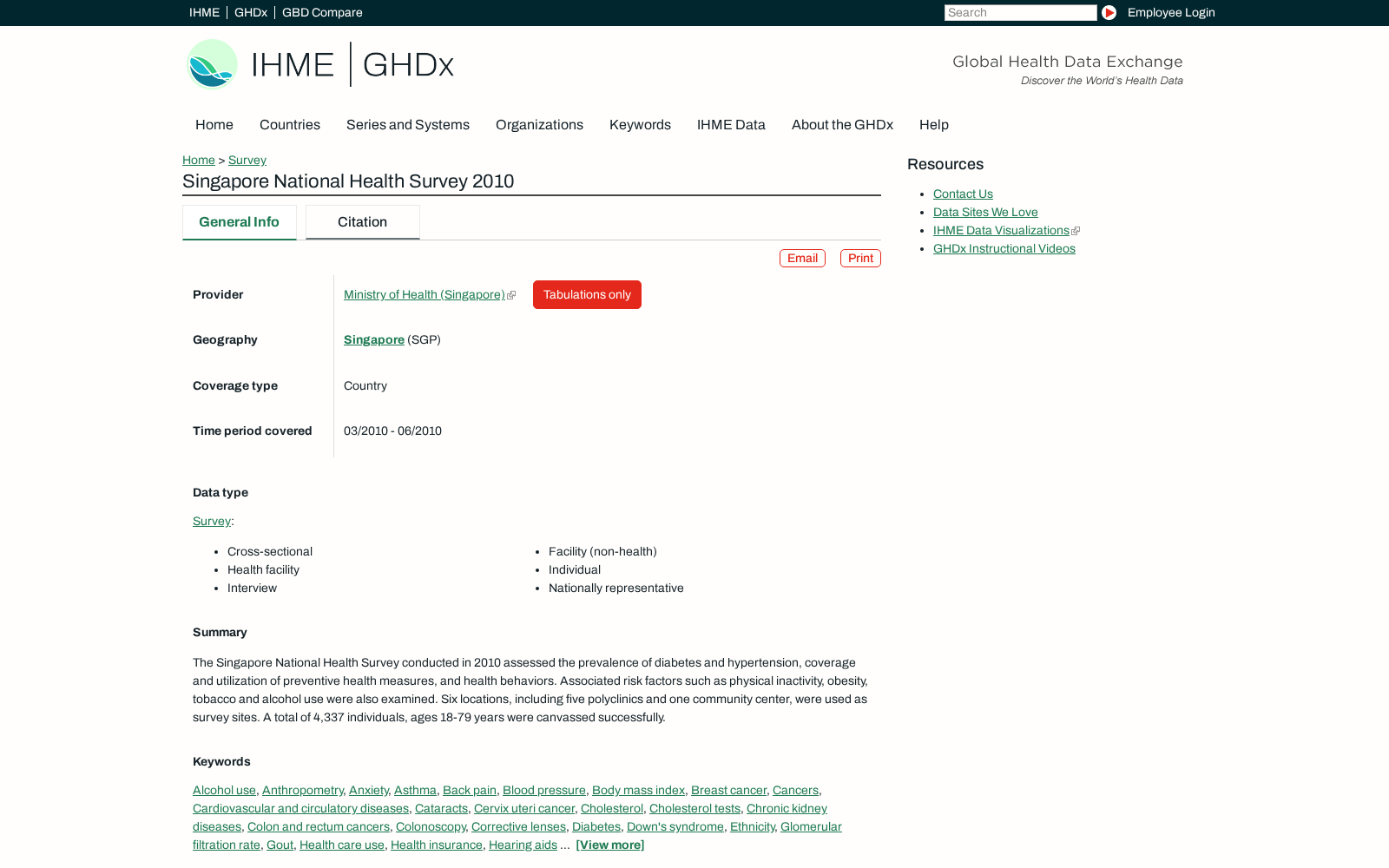
Task: Click Survey breadcrumb link
Action: [x=247, y=160]
